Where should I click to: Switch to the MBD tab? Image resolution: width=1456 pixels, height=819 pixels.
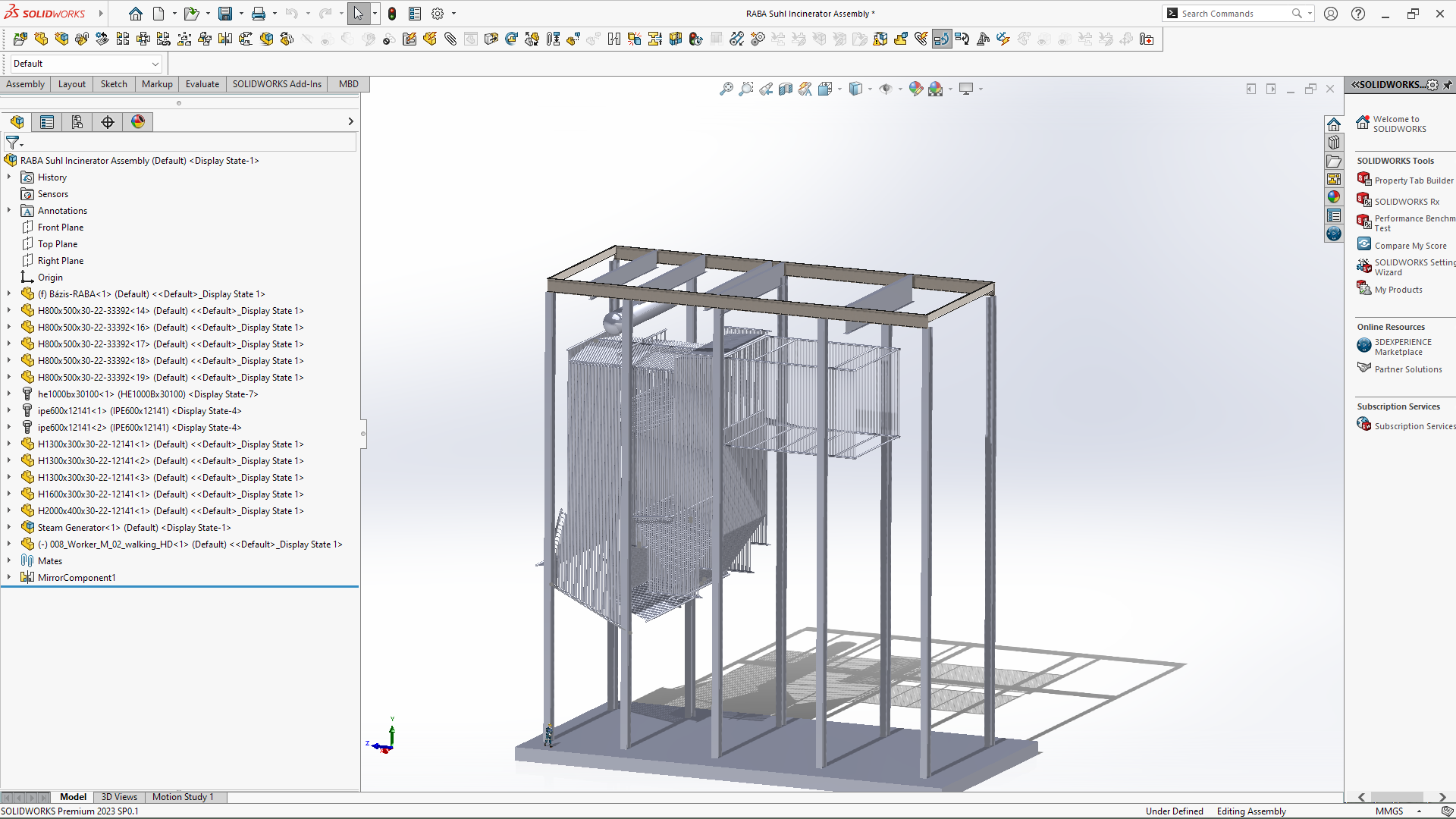tap(349, 84)
